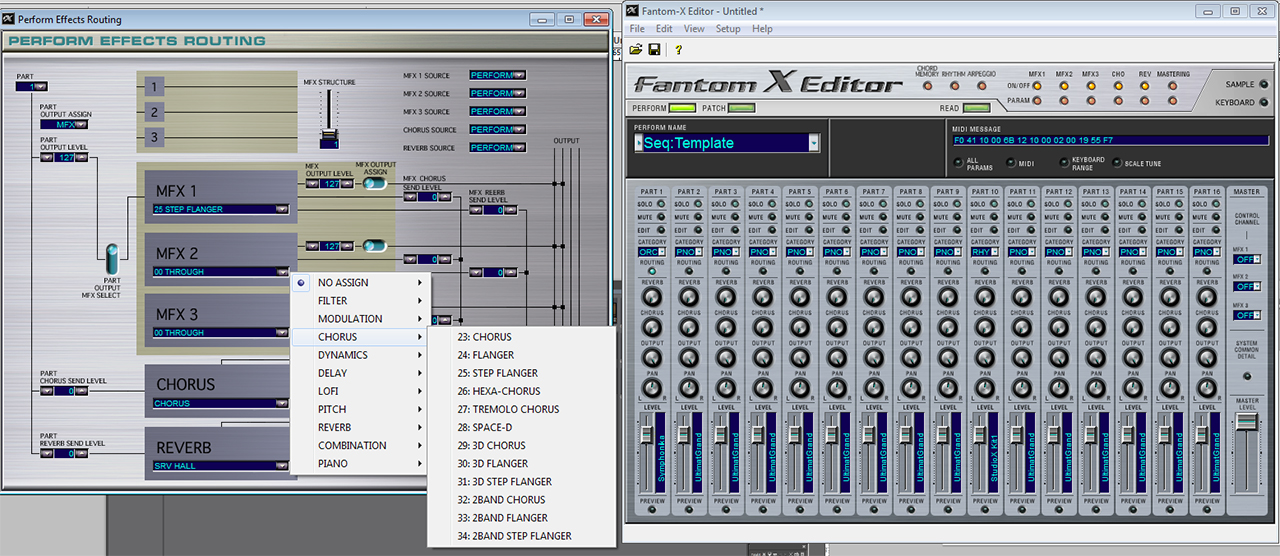Toggle MFX1 ON/OFF switch
This screenshot has width=1280, height=556.
tap(1037, 85)
